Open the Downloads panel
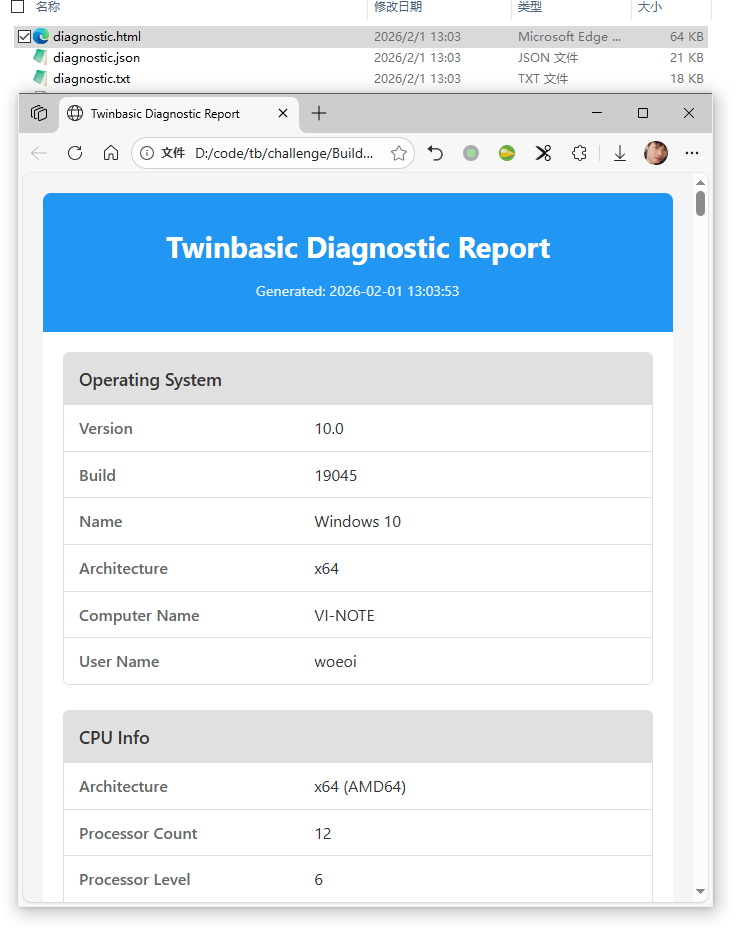This screenshot has height=932, width=747. pos(620,153)
